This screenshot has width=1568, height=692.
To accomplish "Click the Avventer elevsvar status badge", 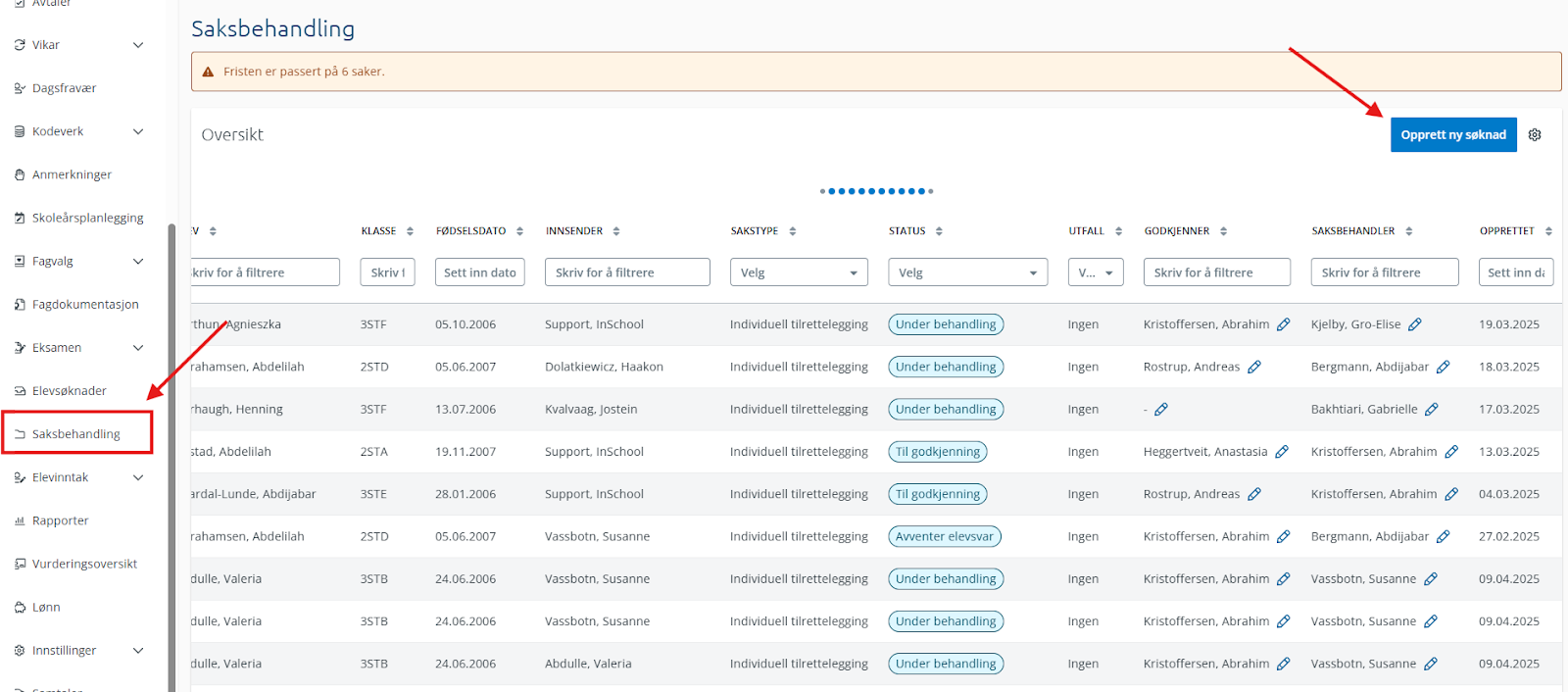I will coord(945,536).
